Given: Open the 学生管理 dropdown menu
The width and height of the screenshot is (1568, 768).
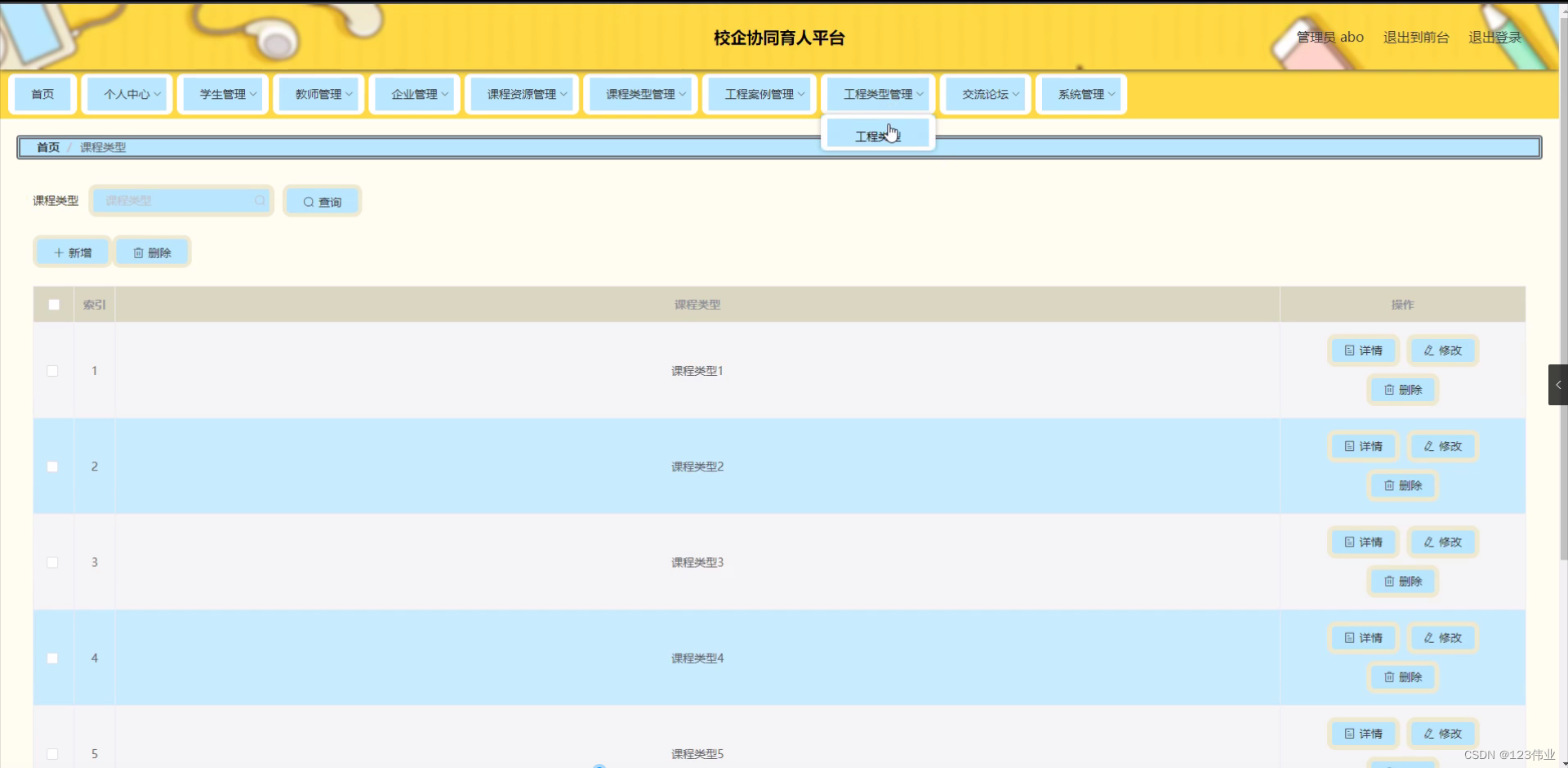Looking at the screenshot, I should (x=222, y=94).
